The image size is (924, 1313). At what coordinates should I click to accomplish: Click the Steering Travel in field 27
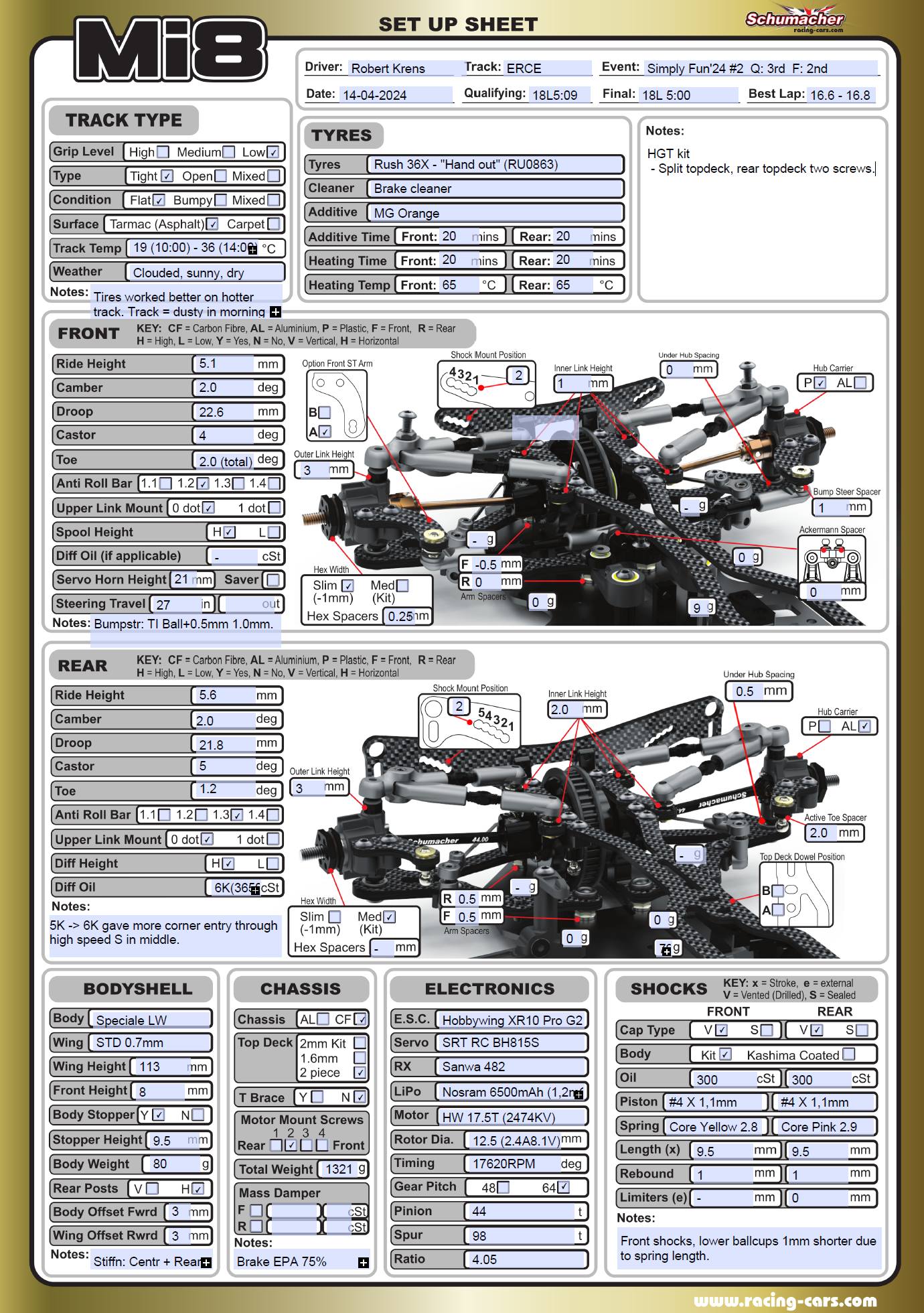(x=177, y=604)
